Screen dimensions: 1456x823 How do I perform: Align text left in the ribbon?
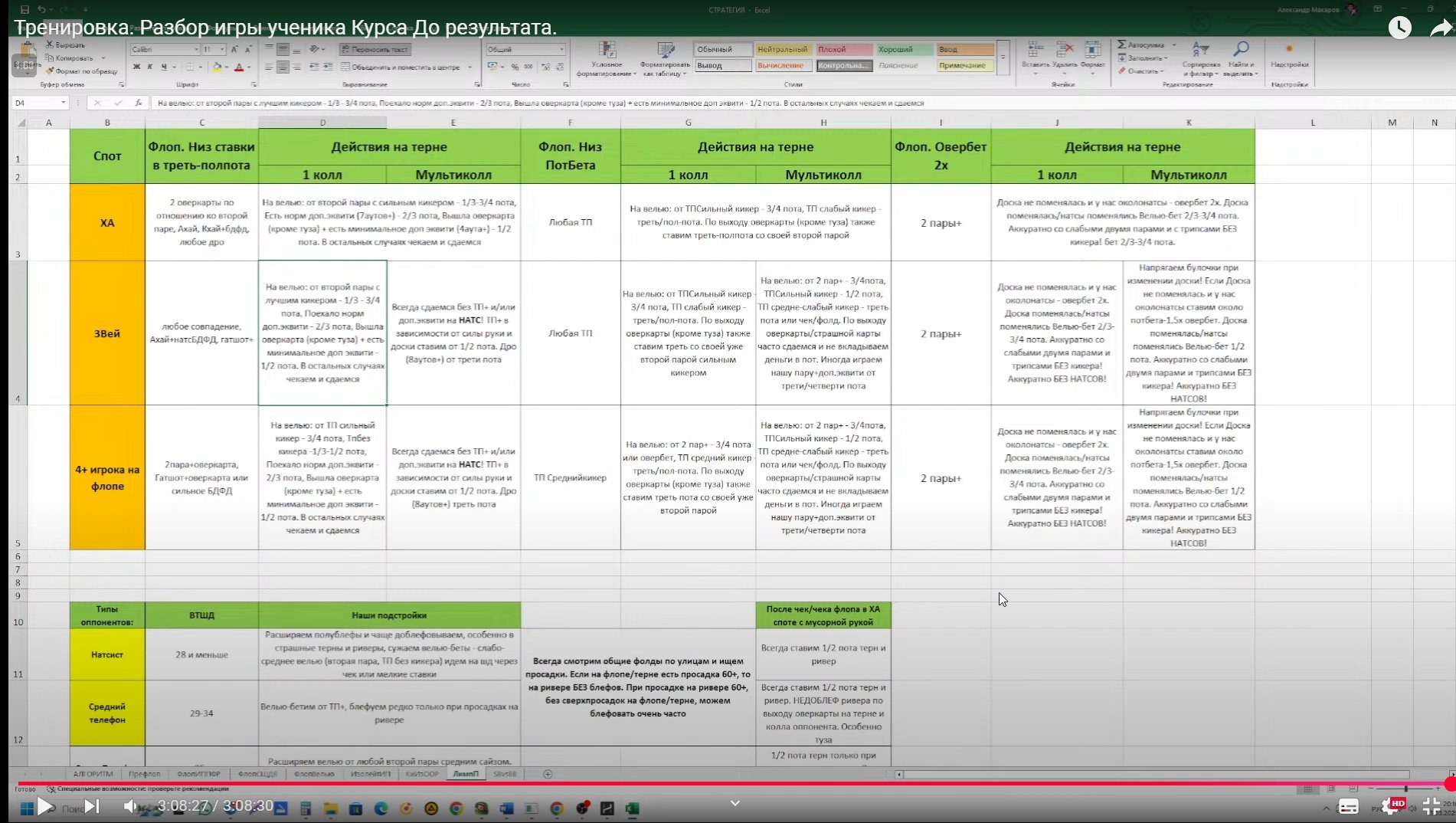pos(269,67)
